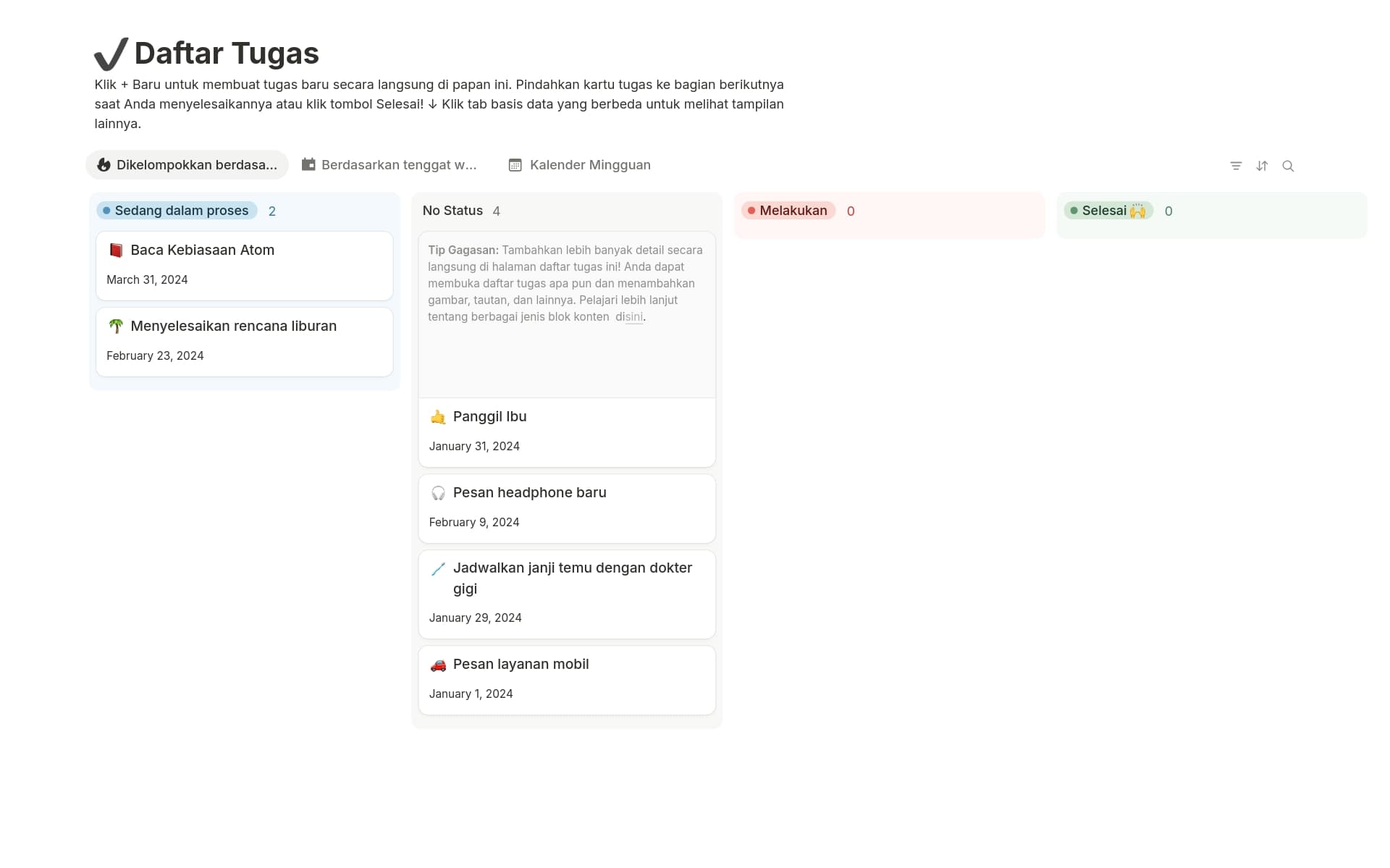The width and height of the screenshot is (1390, 868).
Task: Open the Baca Kebiasaan Atom task
Action: click(202, 250)
